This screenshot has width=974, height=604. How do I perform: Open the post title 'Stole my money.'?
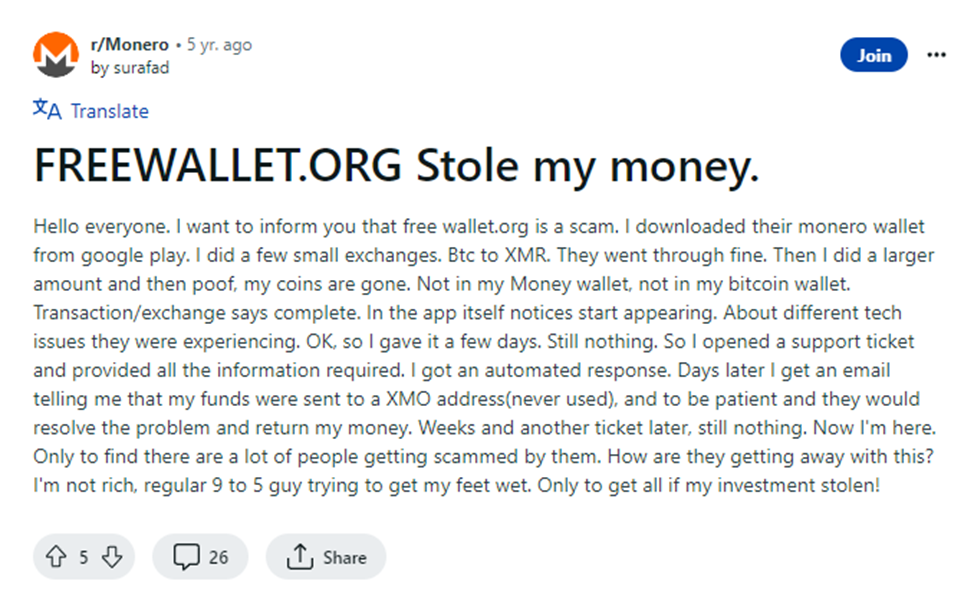pos(587,166)
